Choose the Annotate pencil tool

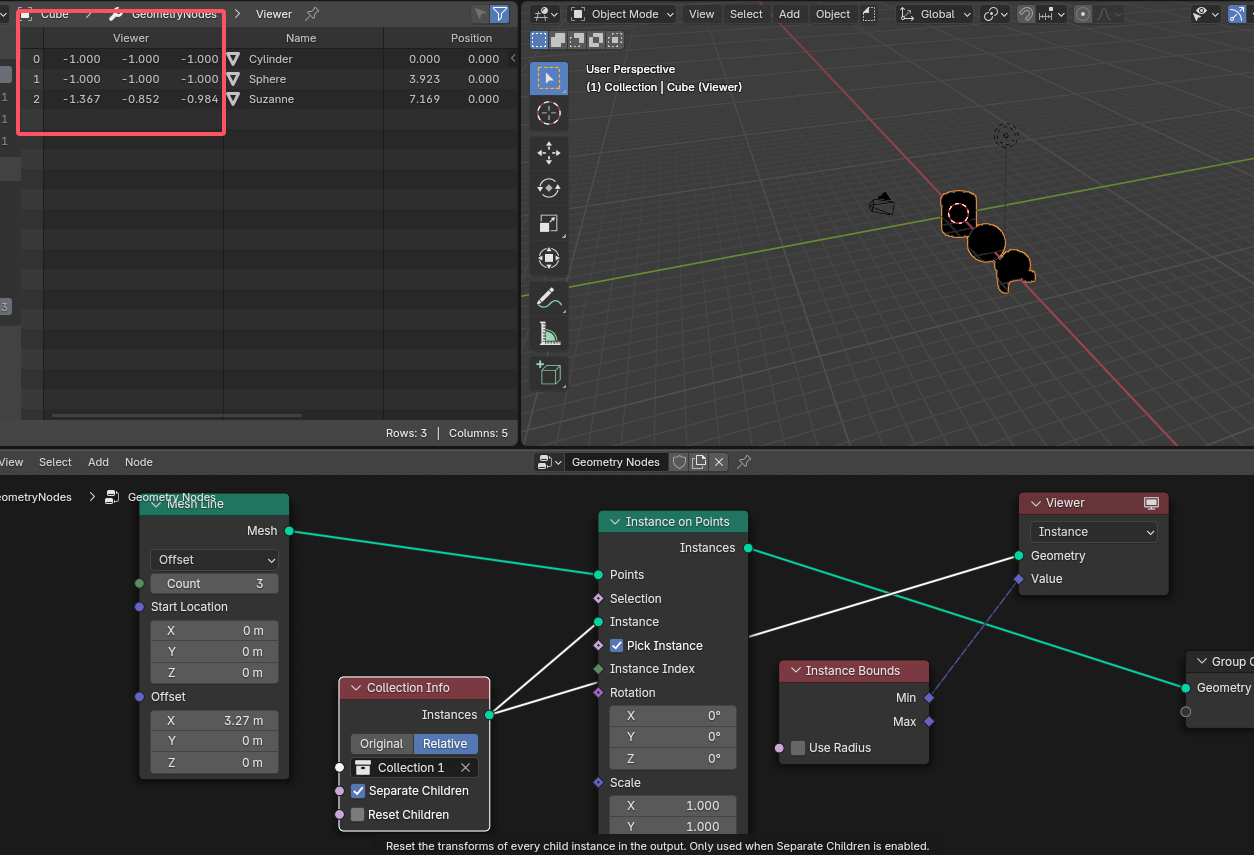tap(548, 298)
